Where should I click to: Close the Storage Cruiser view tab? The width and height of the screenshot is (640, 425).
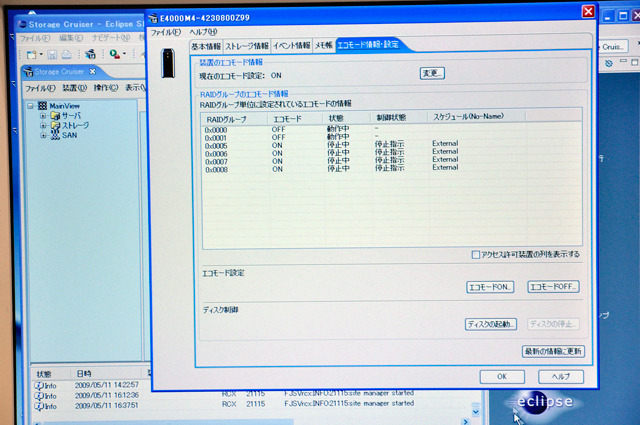pos(93,72)
